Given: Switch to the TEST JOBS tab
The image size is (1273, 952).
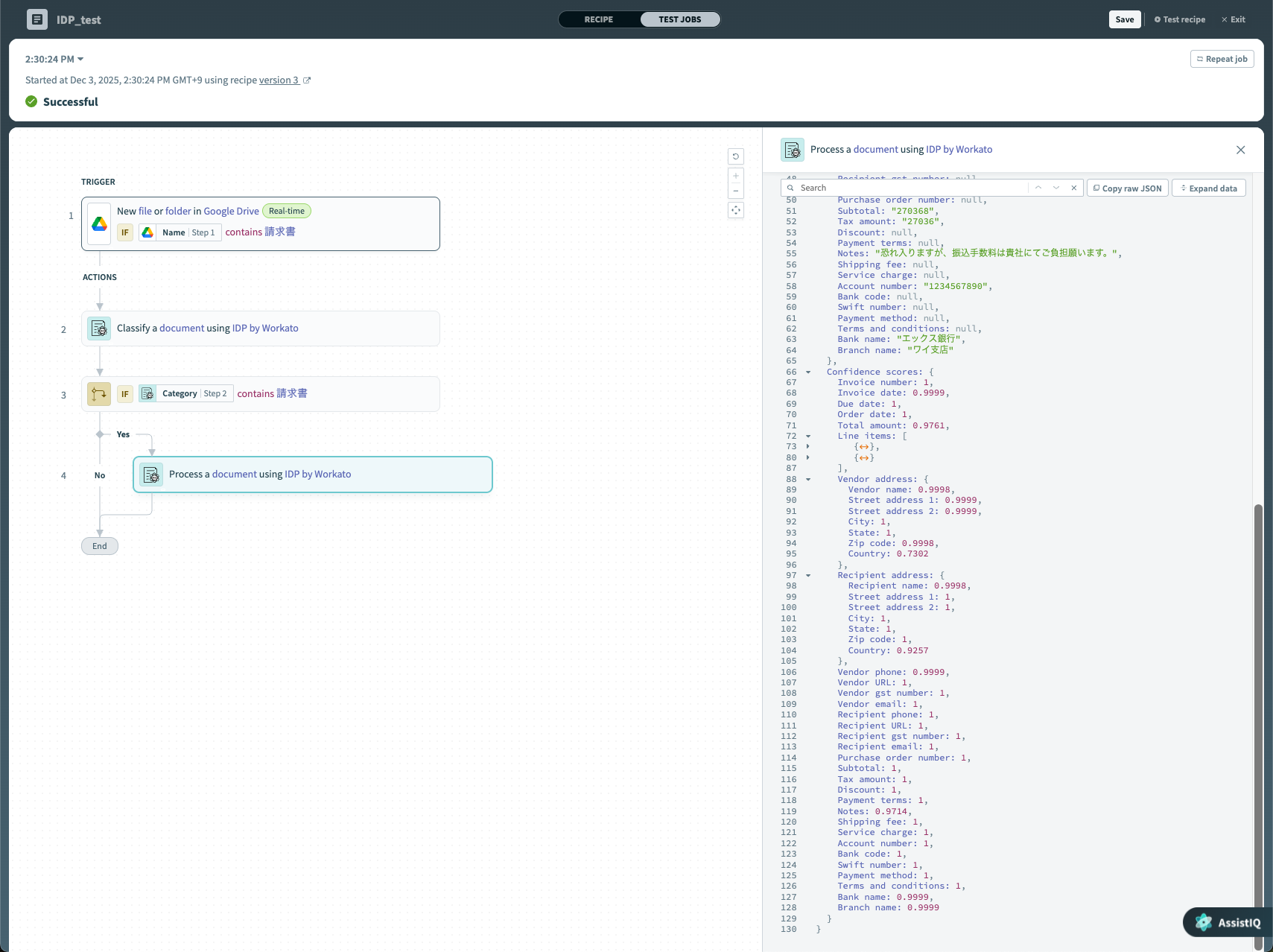Looking at the screenshot, I should (x=680, y=19).
